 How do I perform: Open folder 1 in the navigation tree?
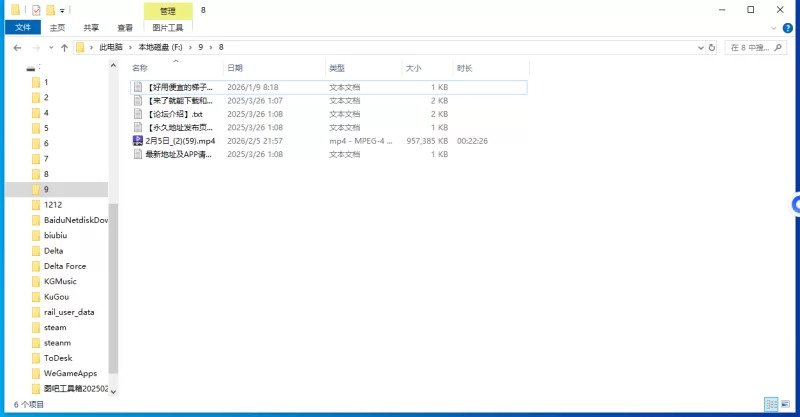[46, 82]
